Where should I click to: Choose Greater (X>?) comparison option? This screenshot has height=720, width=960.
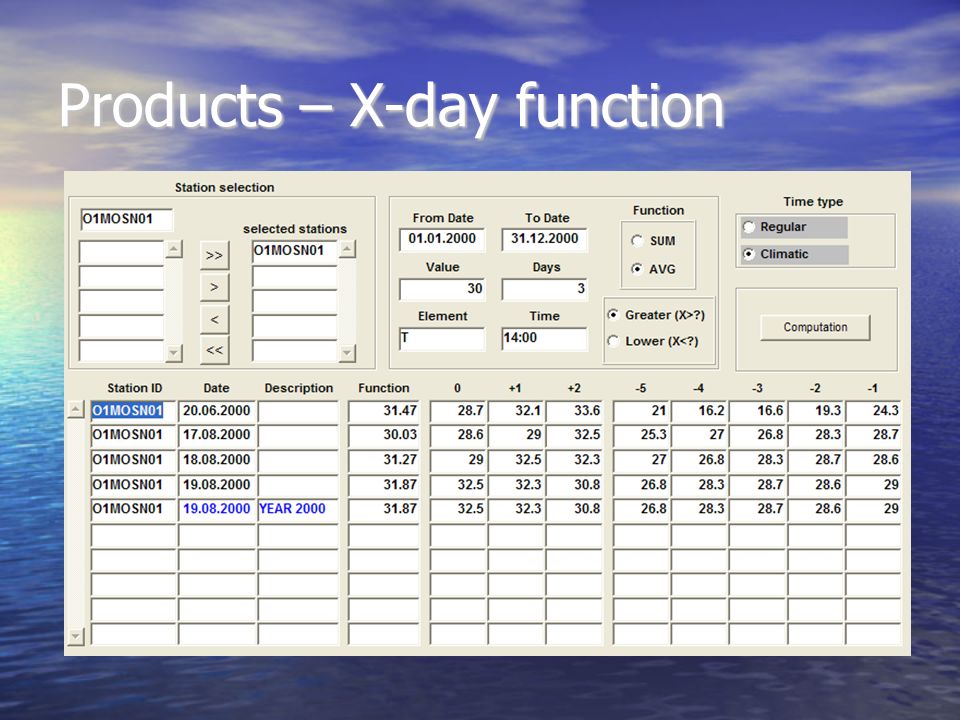[613, 315]
